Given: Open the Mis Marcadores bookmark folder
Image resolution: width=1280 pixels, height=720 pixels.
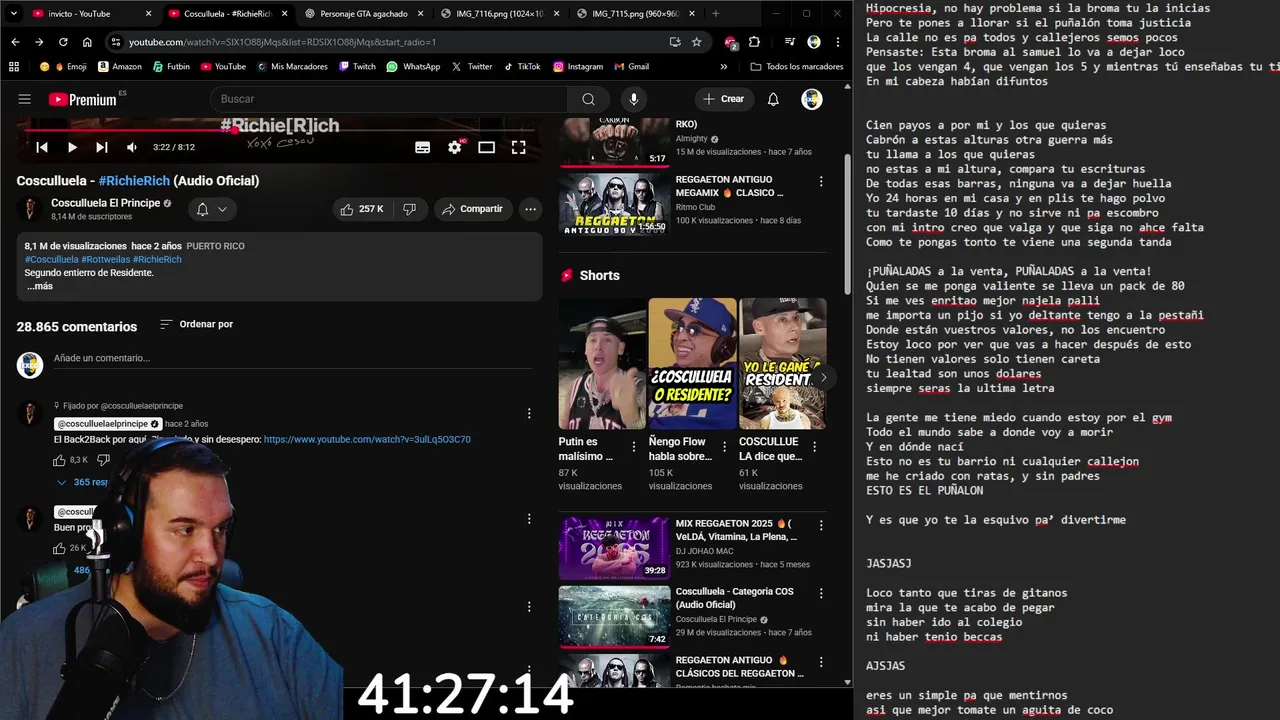Looking at the screenshot, I should pos(292,66).
